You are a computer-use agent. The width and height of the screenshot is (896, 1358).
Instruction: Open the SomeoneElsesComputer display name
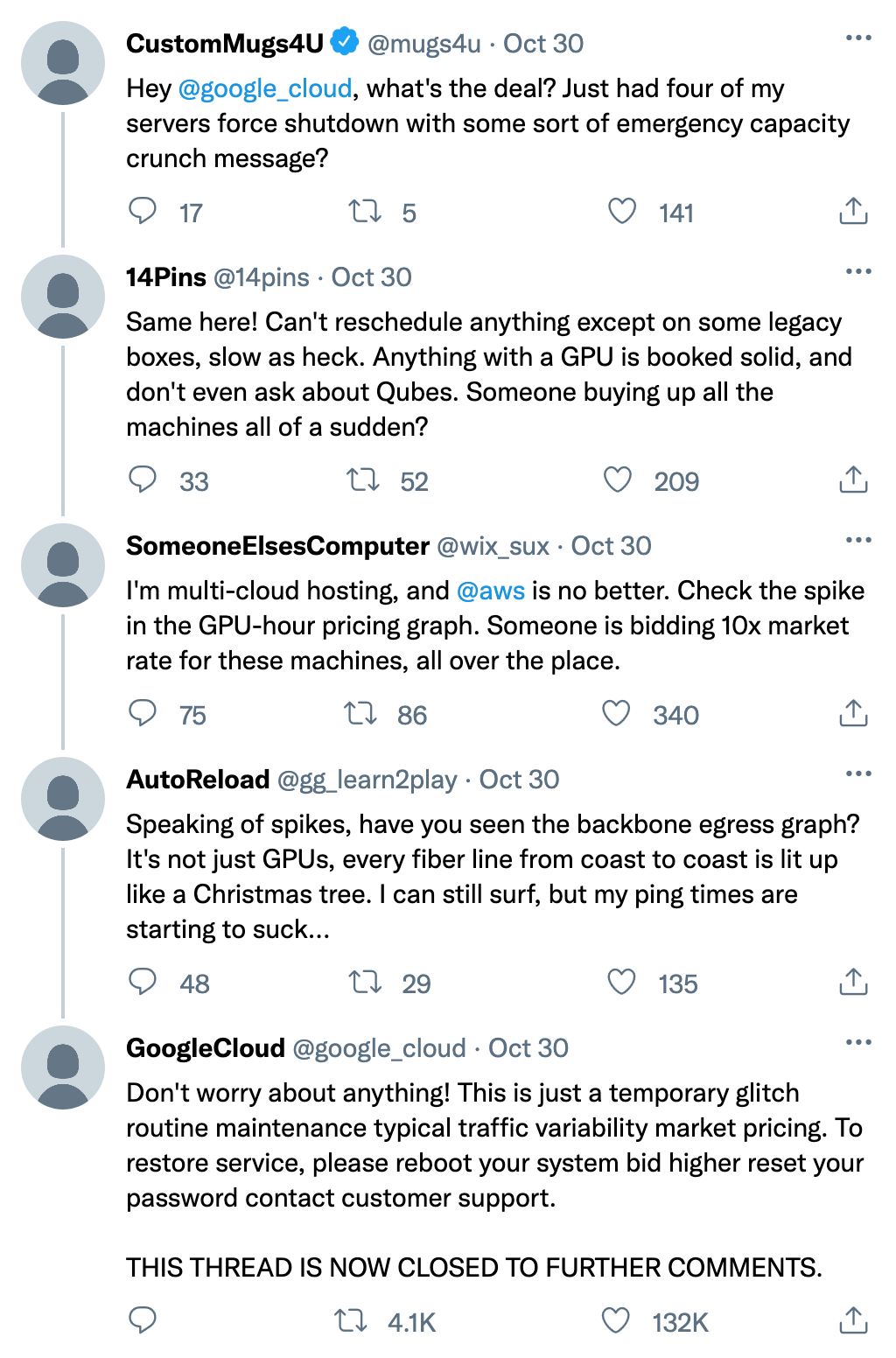click(x=277, y=546)
